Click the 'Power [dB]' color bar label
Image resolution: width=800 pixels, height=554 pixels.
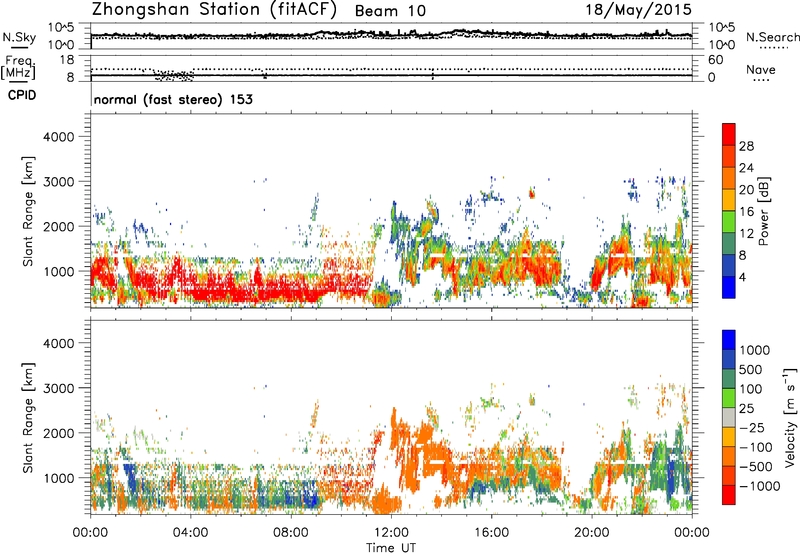pos(763,211)
